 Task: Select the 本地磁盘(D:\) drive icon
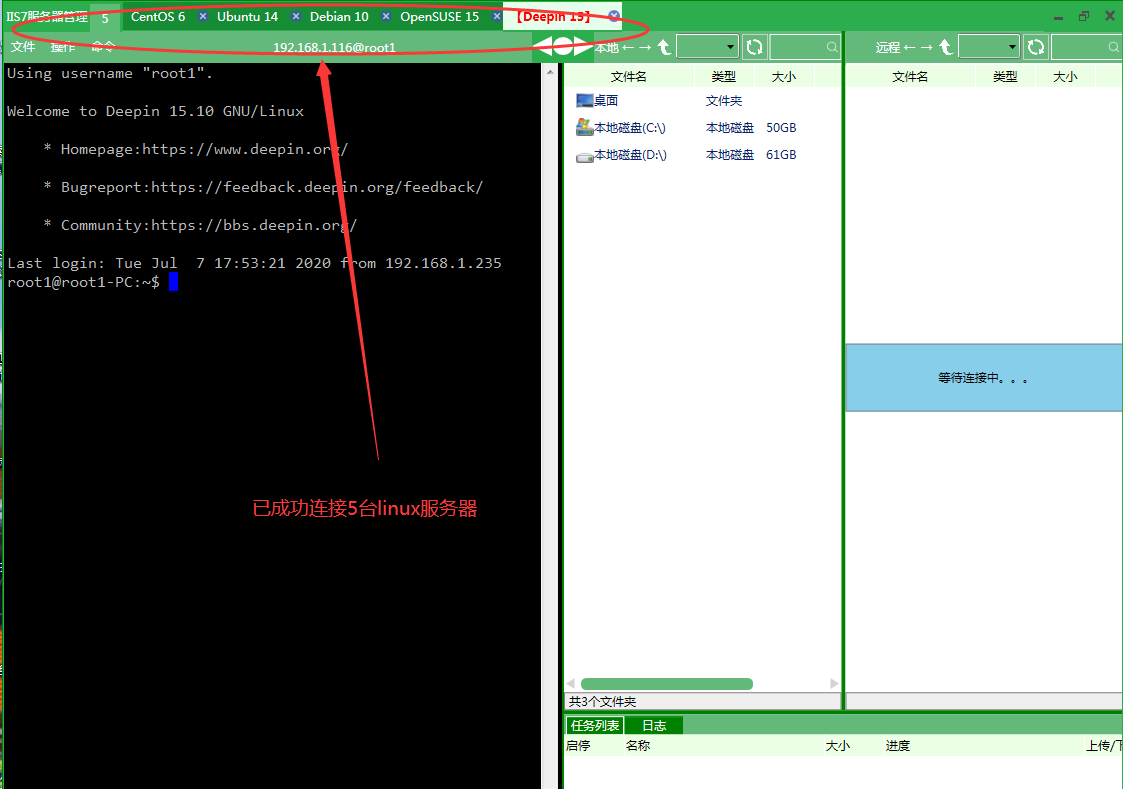584,156
